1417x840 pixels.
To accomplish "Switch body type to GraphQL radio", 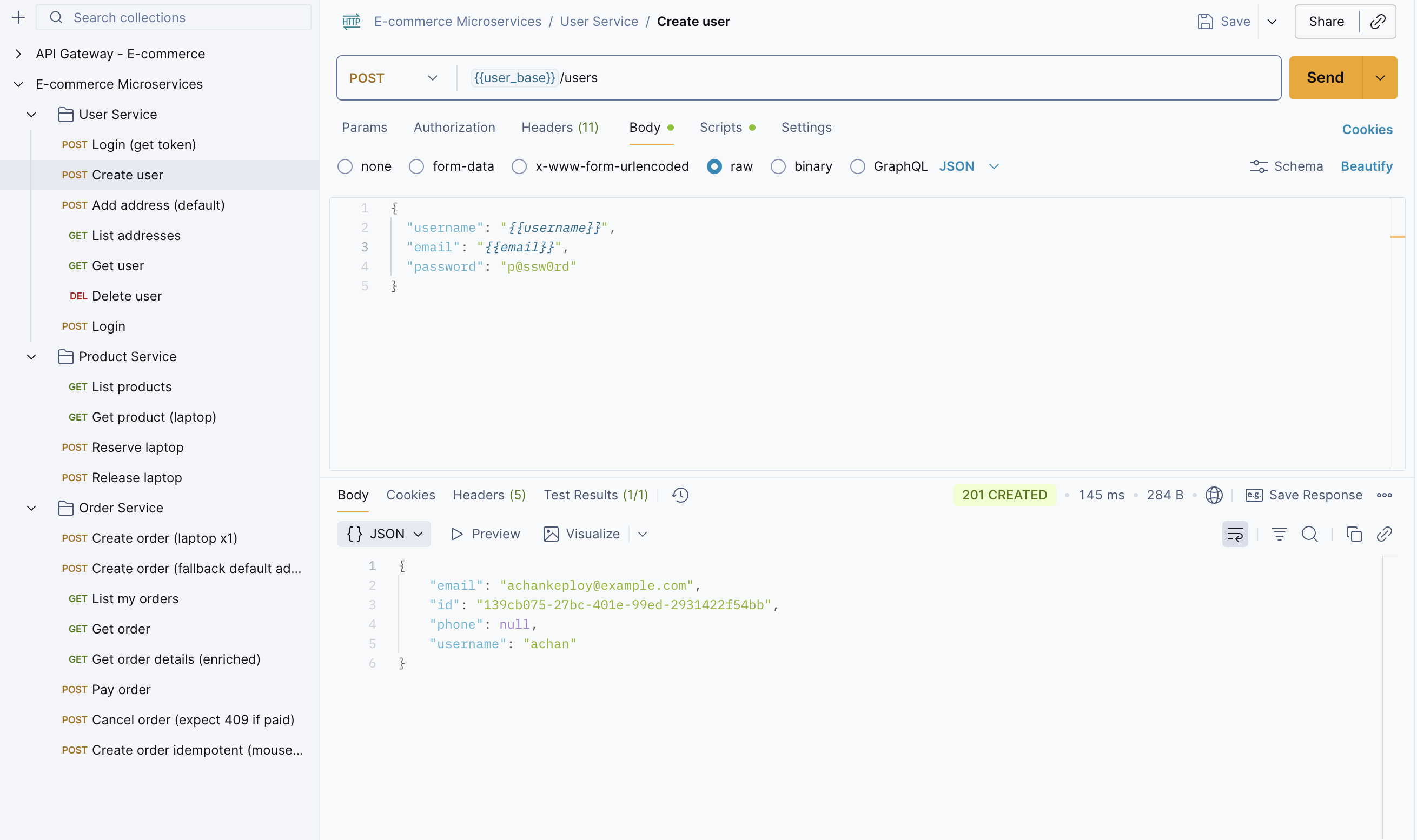I will click(x=857, y=166).
